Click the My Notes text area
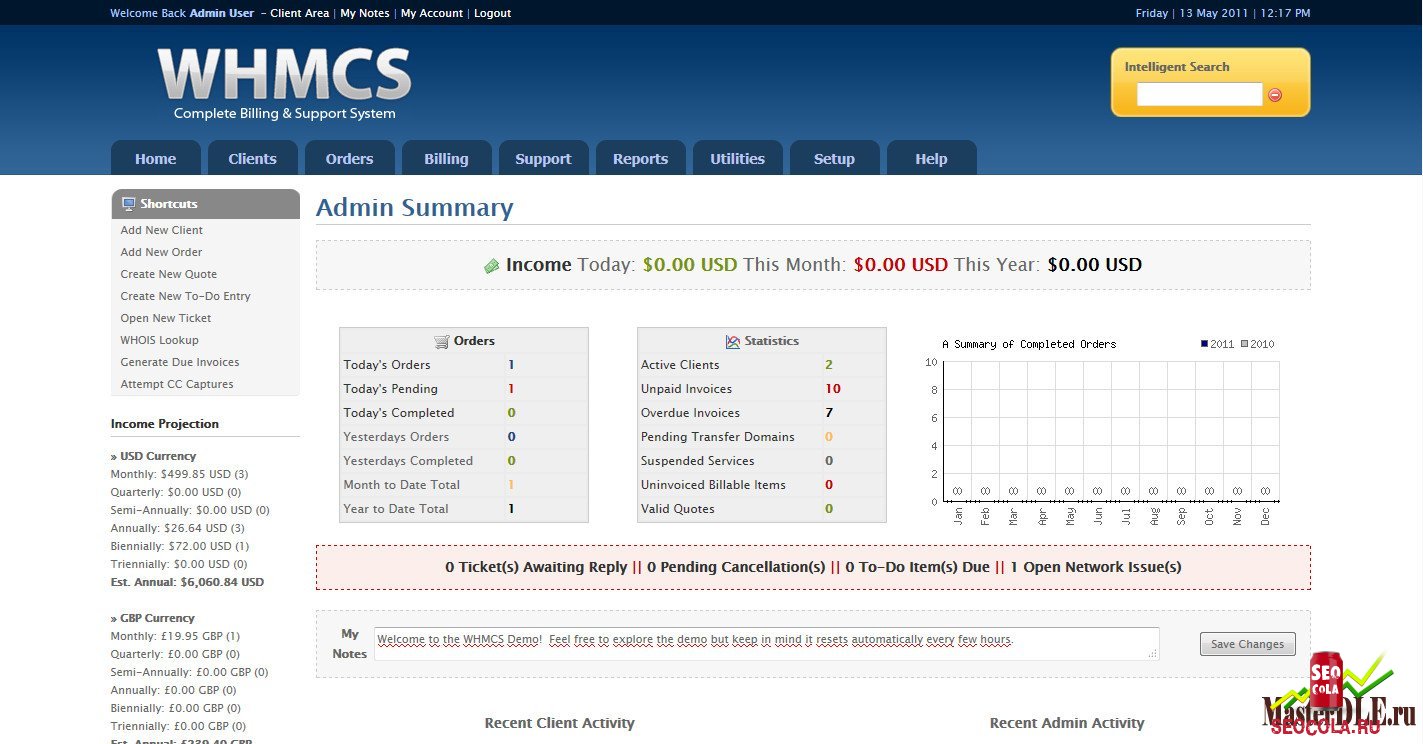This screenshot has height=744, width=1423. [x=766, y=643]
